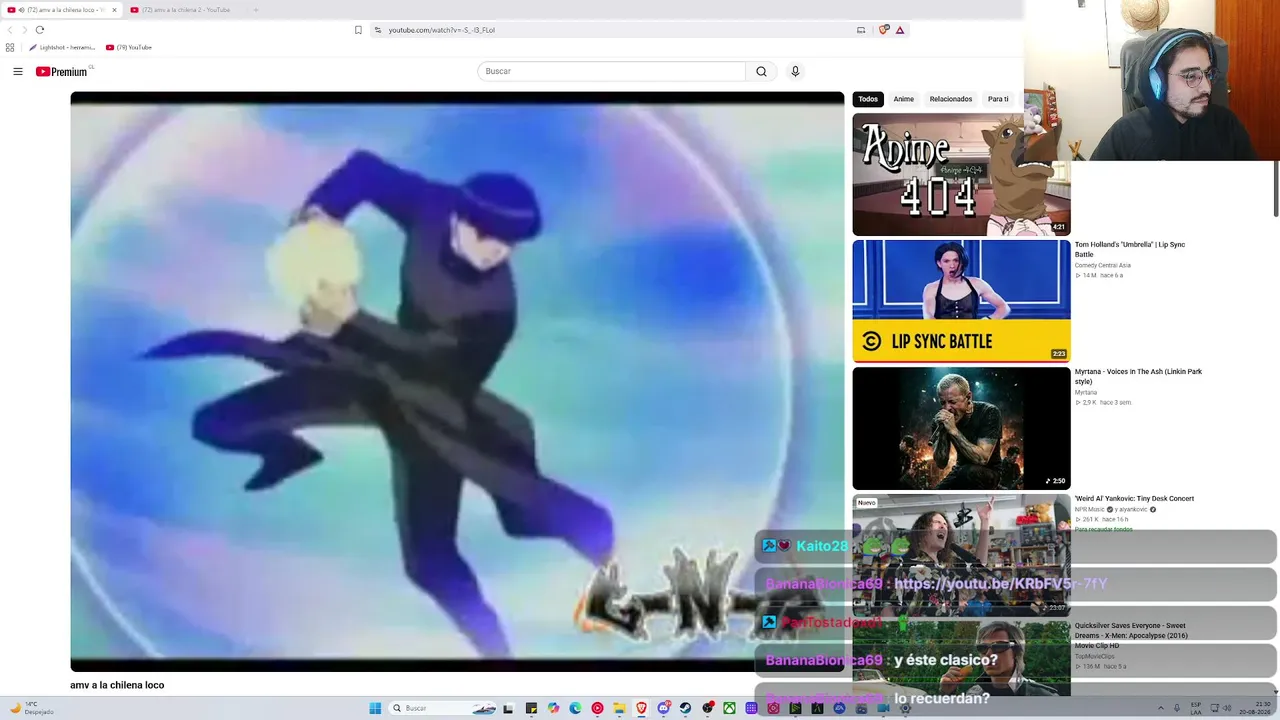Open the ESP language indicator
This screenshot has width=1280, height=720.
point(1196,708)
